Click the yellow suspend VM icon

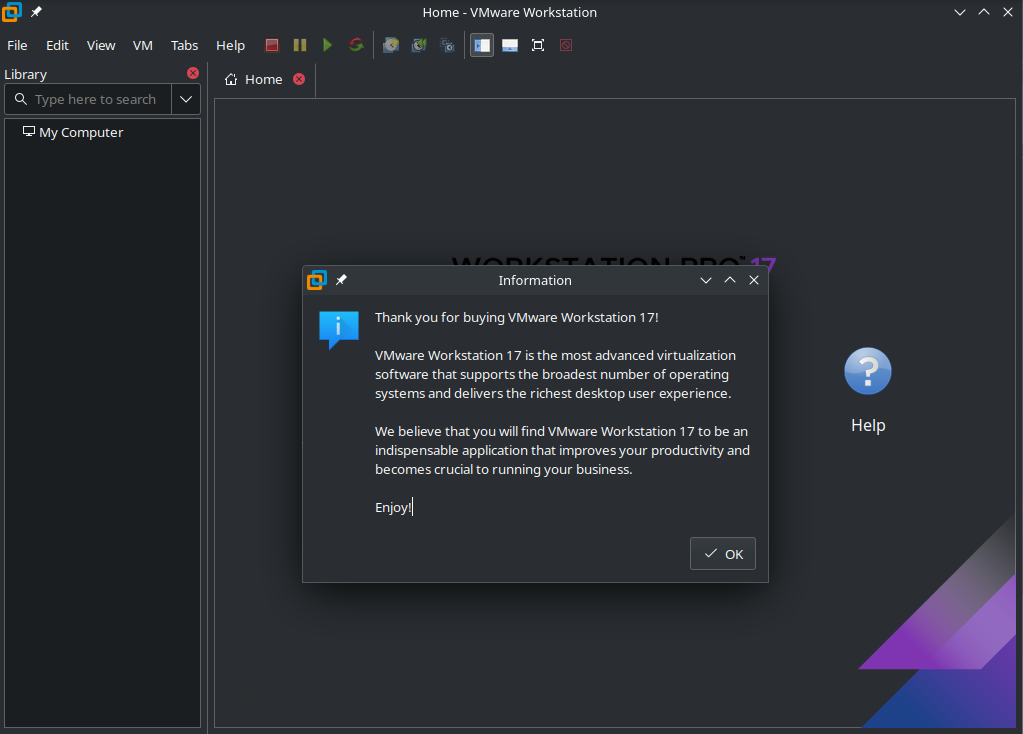pyautogui.click(x=300, y=45)
